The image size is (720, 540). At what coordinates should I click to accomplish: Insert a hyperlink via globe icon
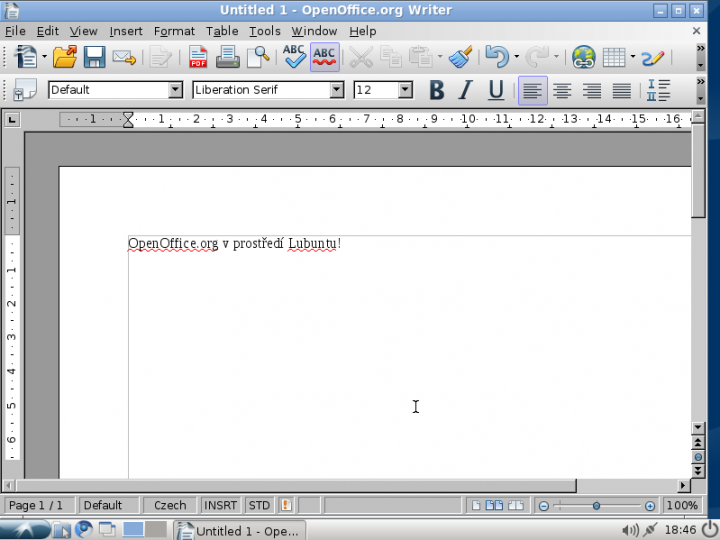point(584,57)
